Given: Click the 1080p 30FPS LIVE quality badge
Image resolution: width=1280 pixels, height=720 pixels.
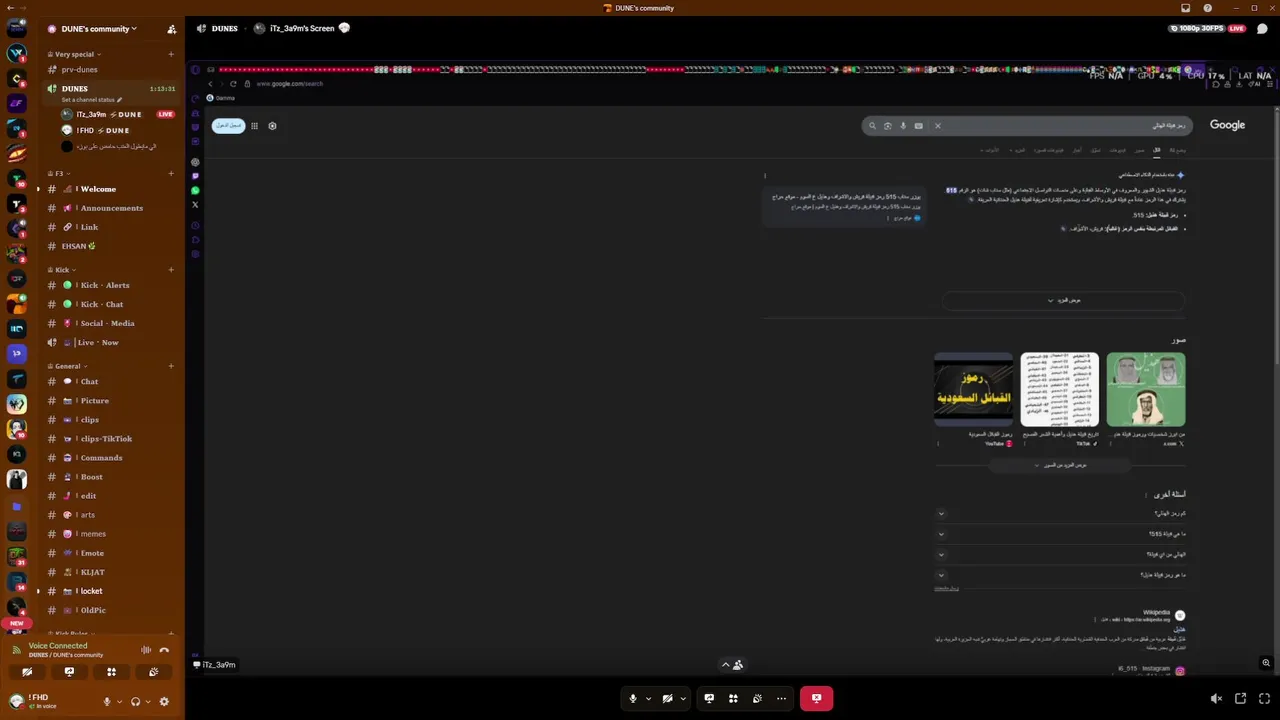Looking at the screenshot, I should tap(1208, 28).
